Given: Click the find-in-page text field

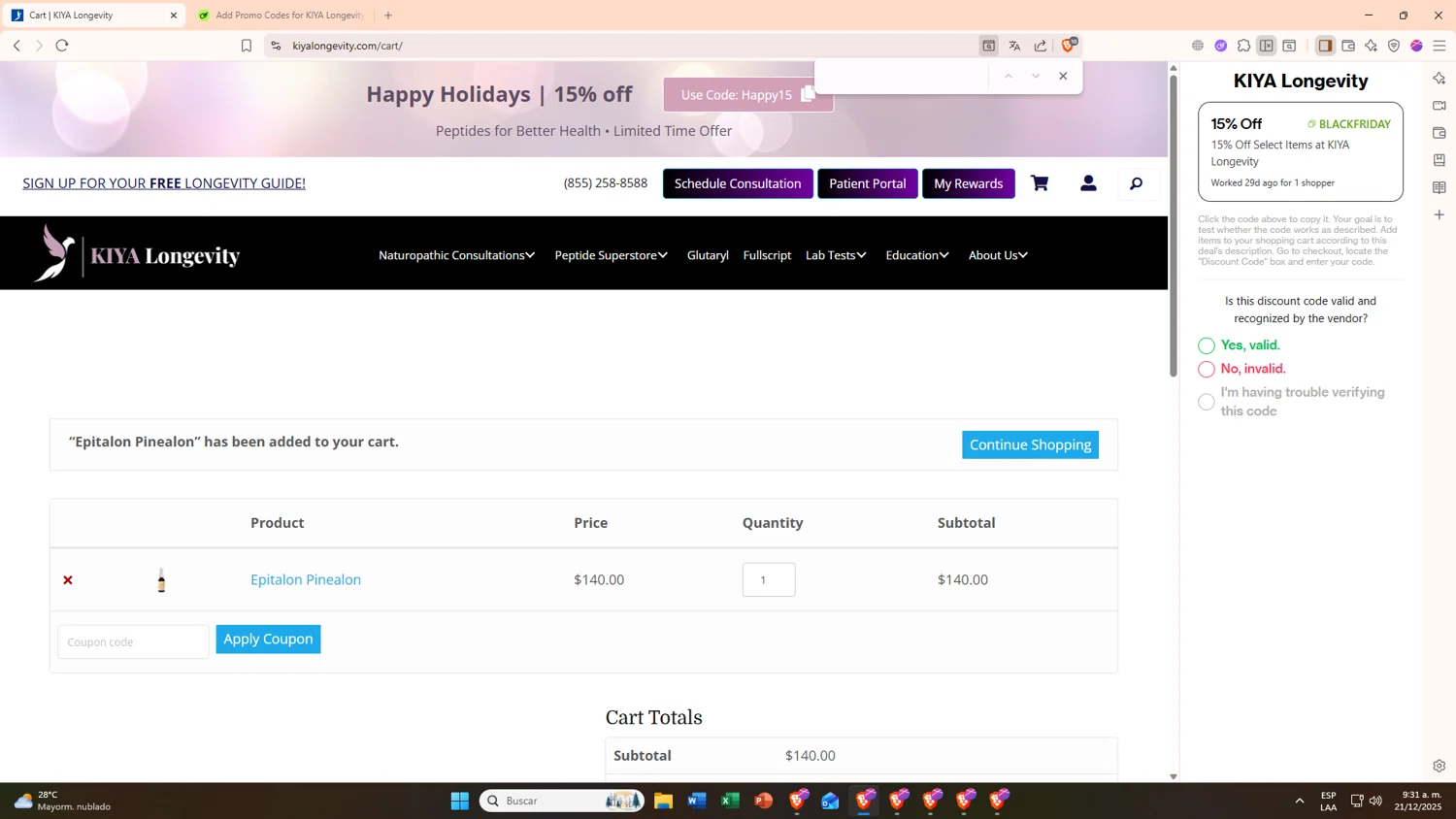Looking at the screenshot, I should (903, 76).
